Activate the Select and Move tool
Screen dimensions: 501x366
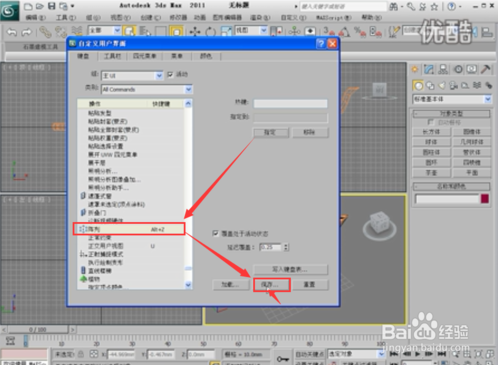point(195,32)
